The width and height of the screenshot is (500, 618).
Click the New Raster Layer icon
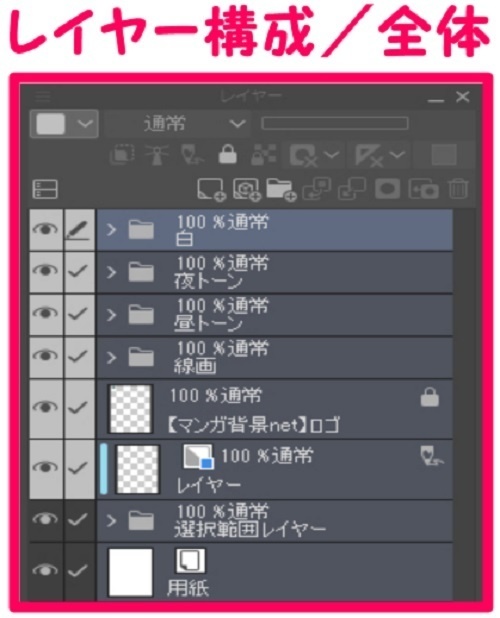tap(212, 190)
